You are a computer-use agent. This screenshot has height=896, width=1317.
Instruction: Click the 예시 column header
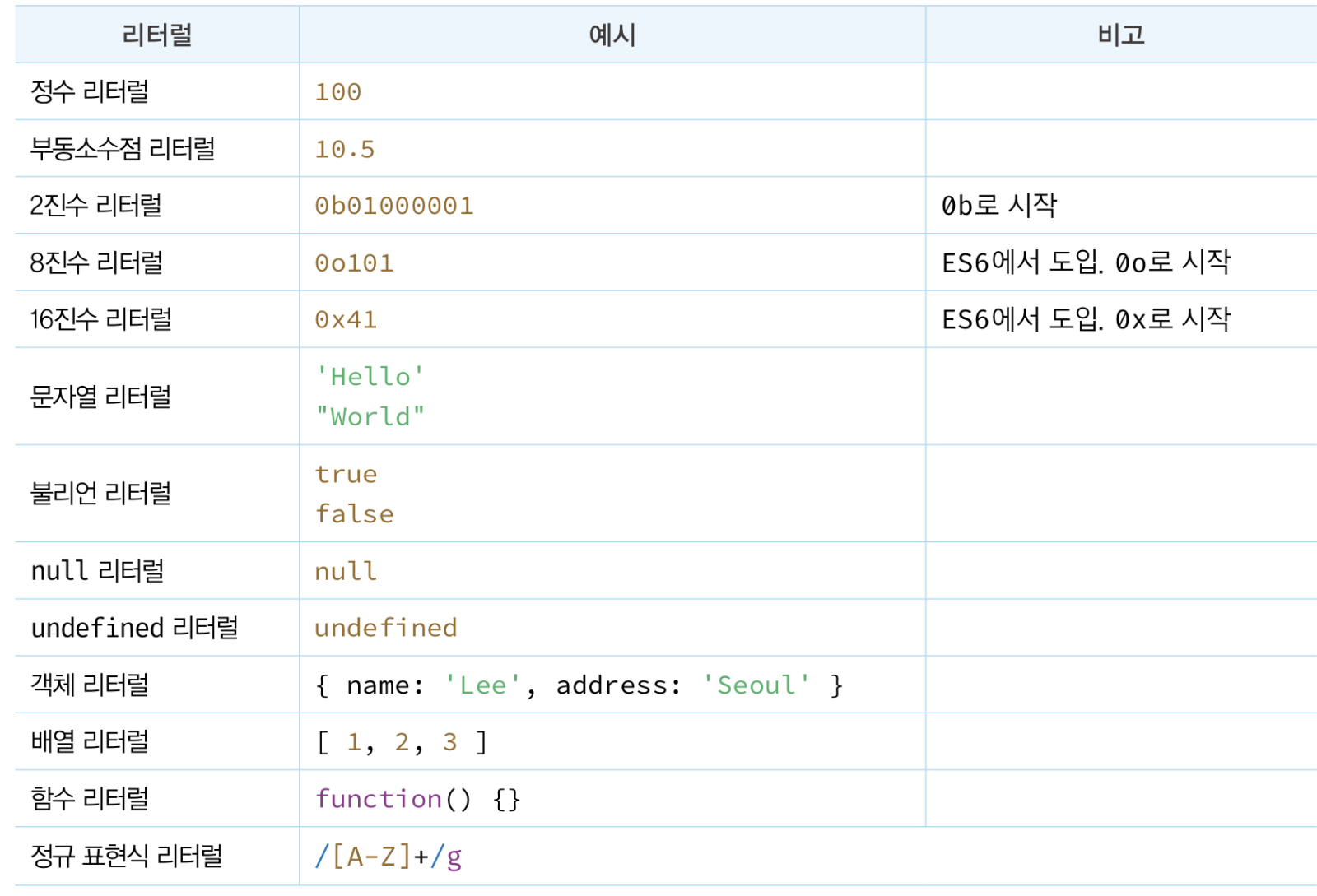(612, 35)
